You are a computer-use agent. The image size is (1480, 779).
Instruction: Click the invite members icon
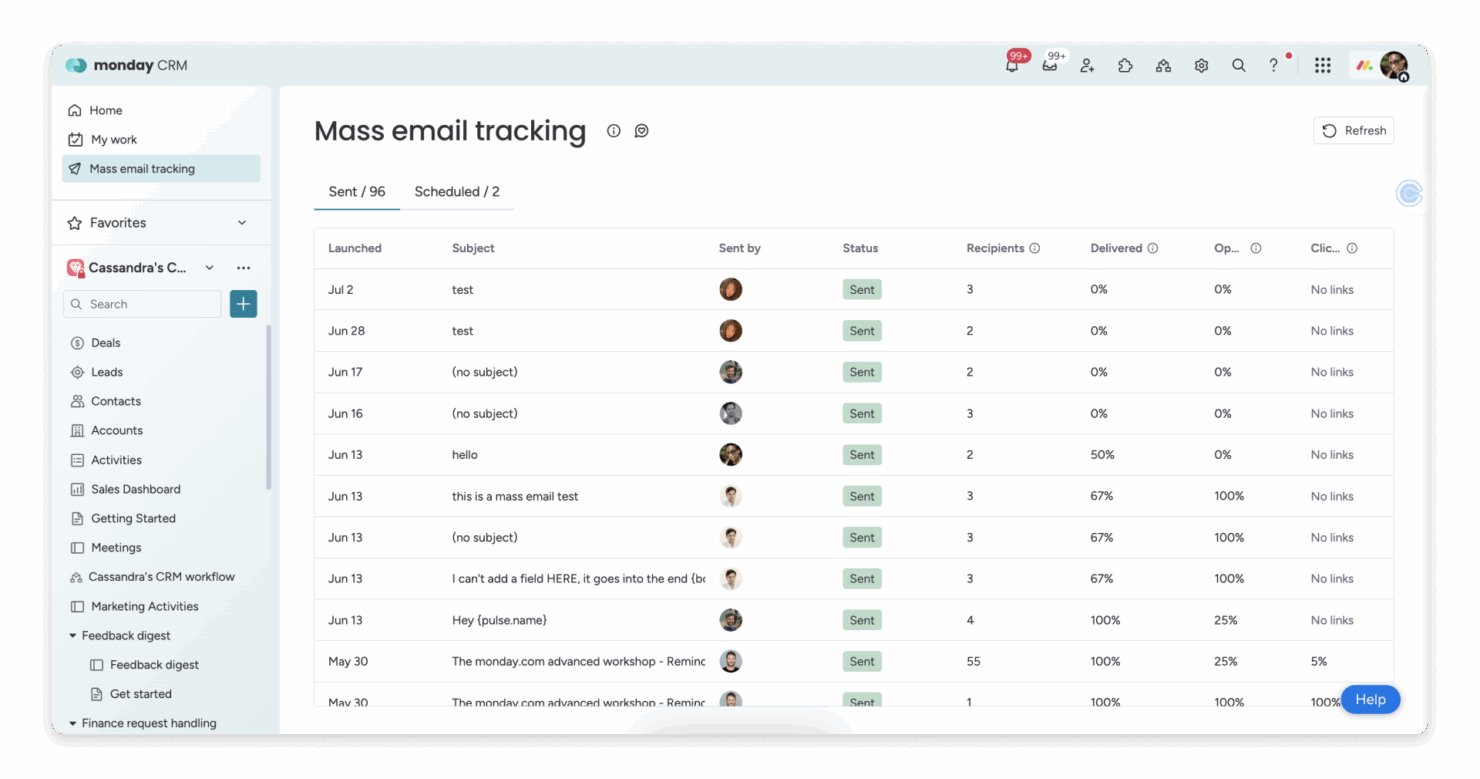[1087, 65]
